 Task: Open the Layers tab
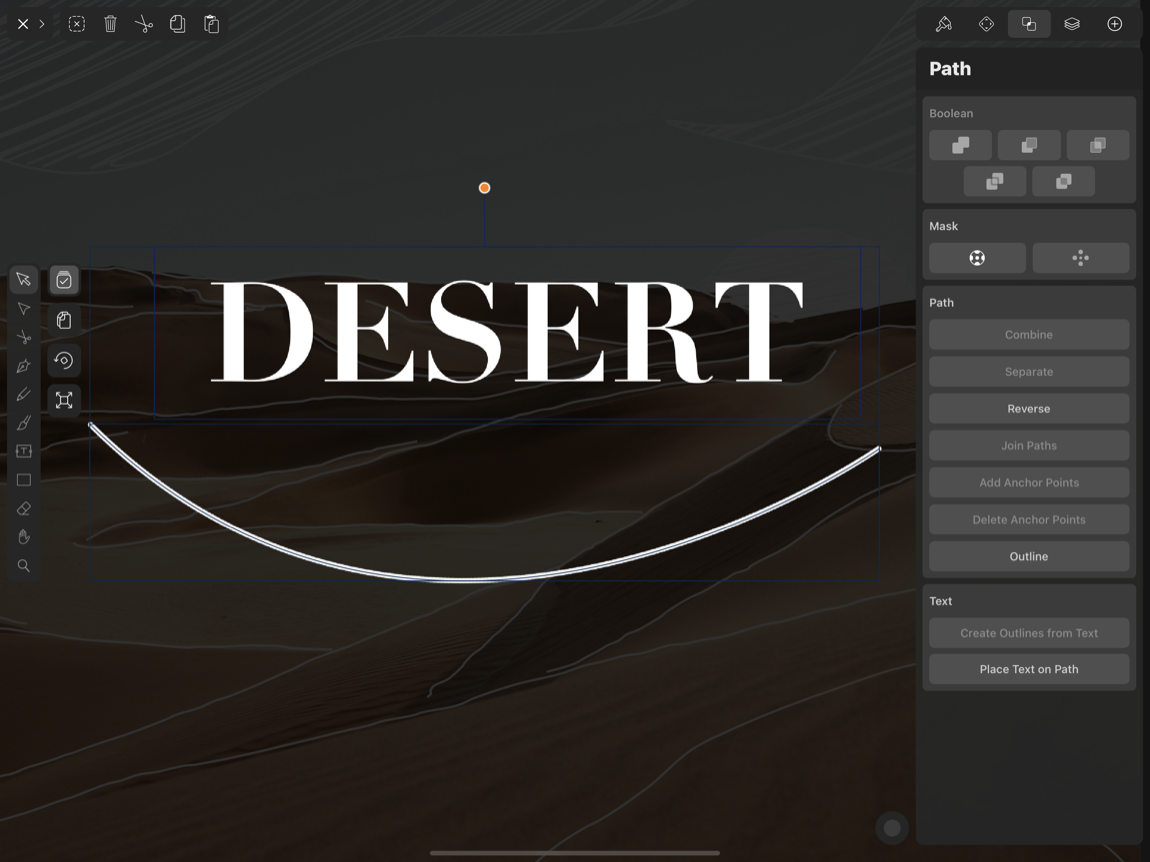click(x=1072, y=24)
